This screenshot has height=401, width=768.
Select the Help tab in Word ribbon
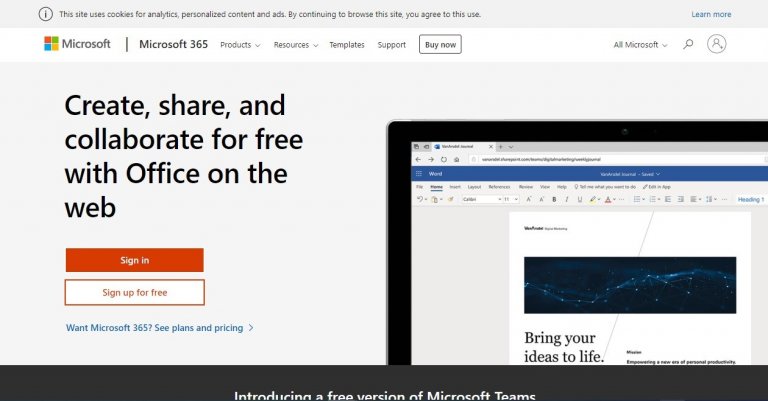(x=562, y=187)
